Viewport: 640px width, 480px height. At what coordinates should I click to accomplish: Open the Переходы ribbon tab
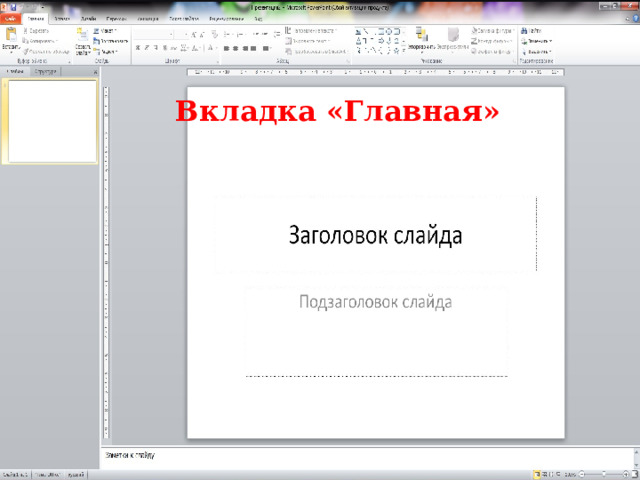(x=116, y=19)
